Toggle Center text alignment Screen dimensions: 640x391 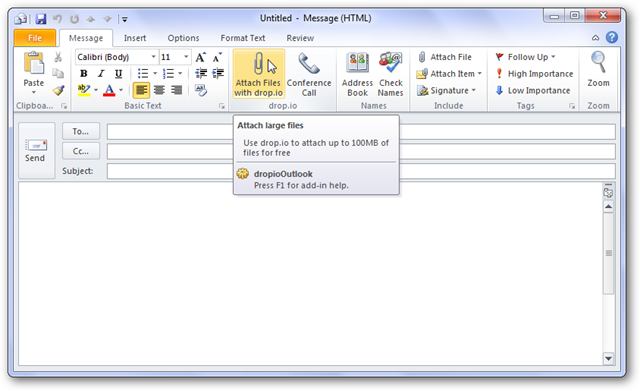[x=159, y=90]
